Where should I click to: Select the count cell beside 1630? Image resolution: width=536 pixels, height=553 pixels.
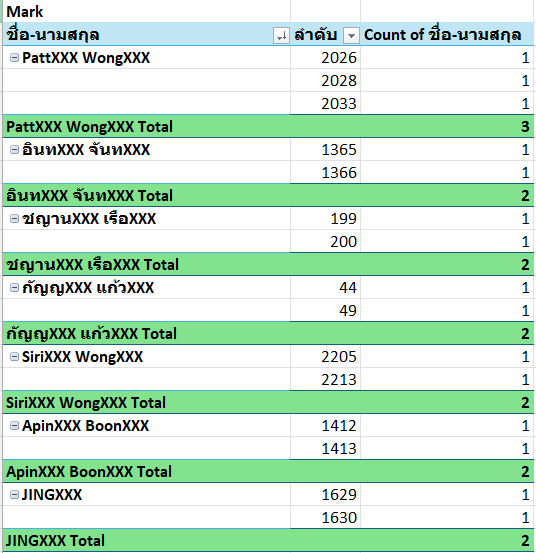pyautogui.click(x=447, y=517)
